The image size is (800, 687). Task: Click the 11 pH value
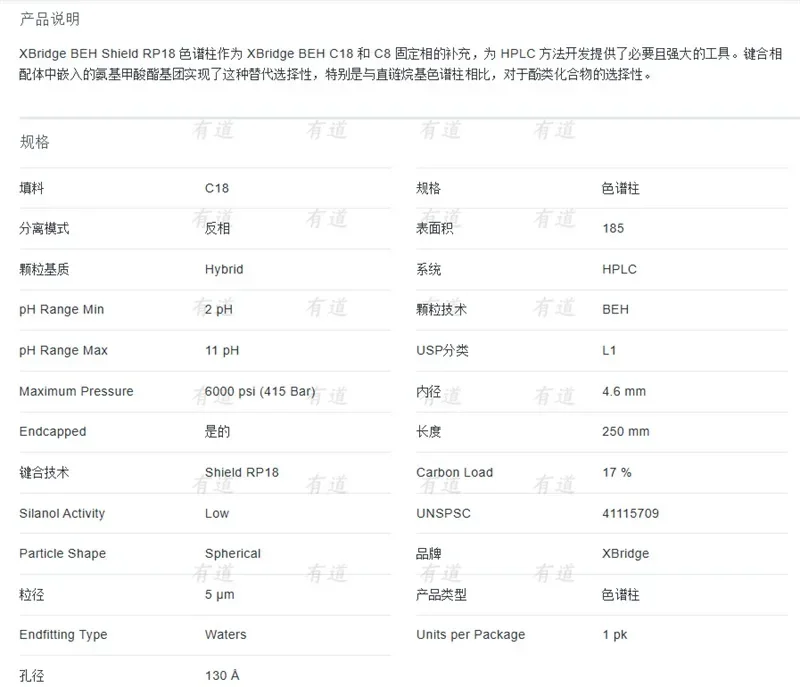point(222,350)
